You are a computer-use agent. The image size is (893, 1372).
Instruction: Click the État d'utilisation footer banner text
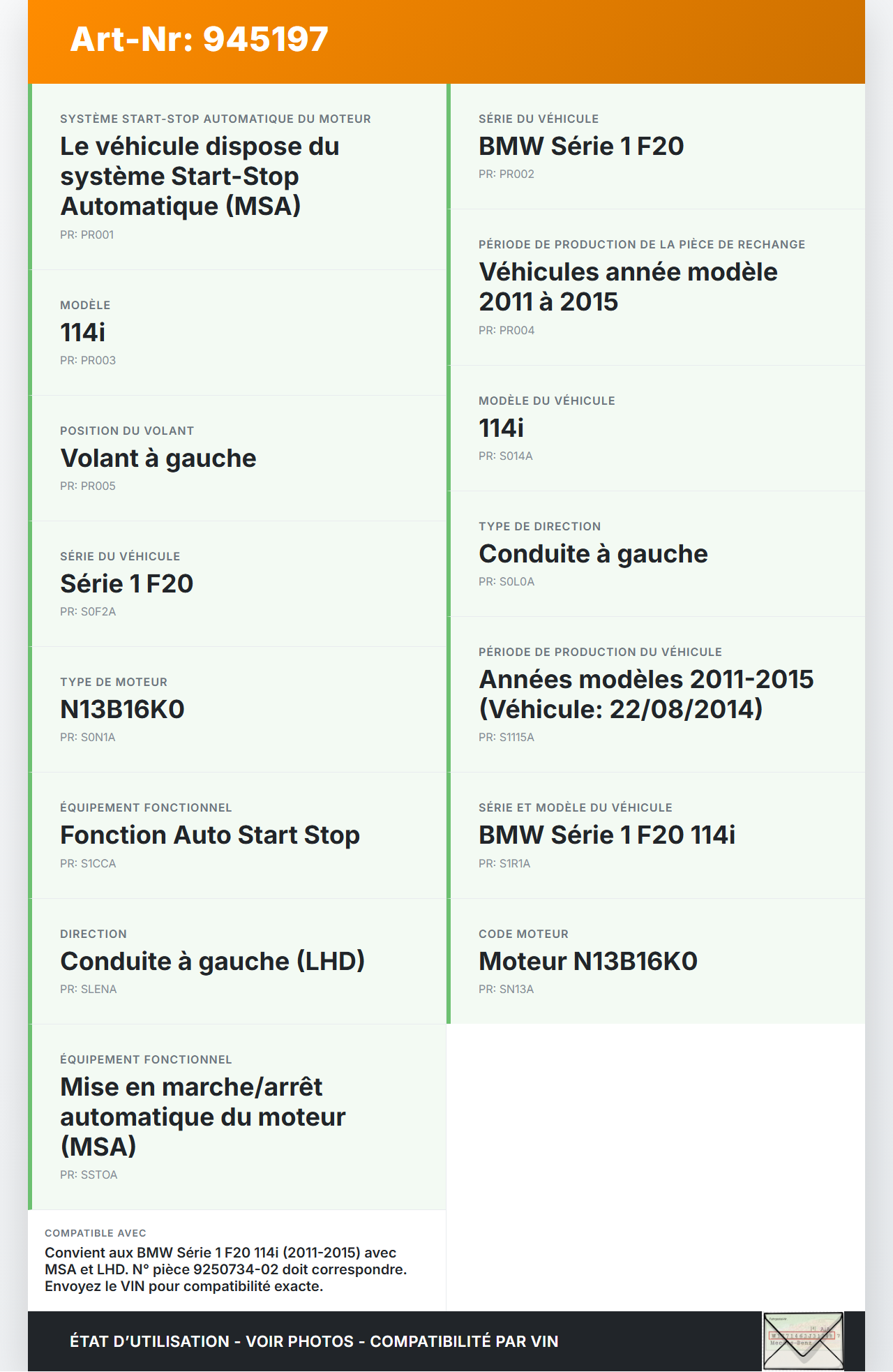click(x=314, y=1341)
